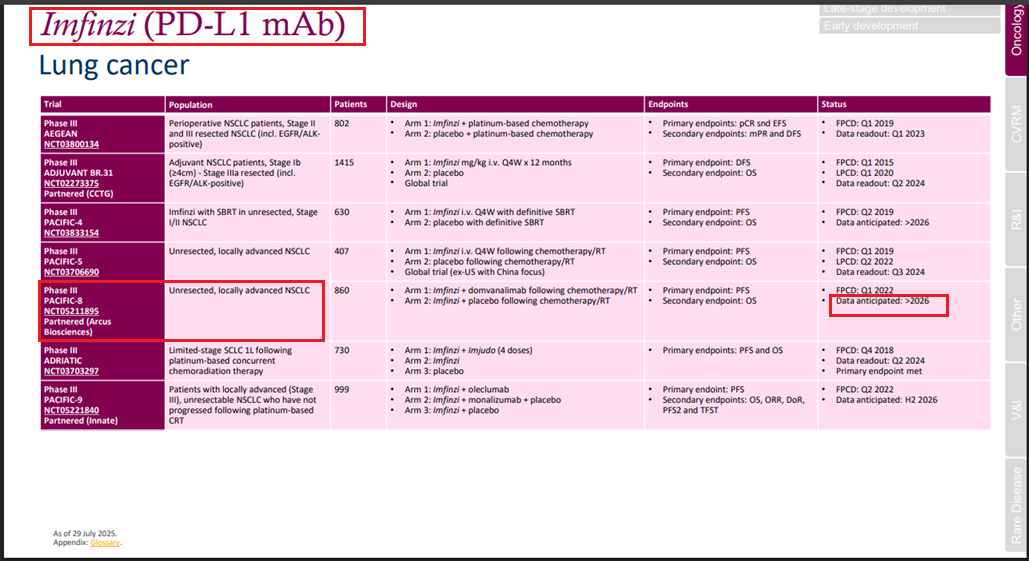Follow the NCT05221840 PACIFIC-9 link
The image size is (1029, 561).
click(71, 411)
